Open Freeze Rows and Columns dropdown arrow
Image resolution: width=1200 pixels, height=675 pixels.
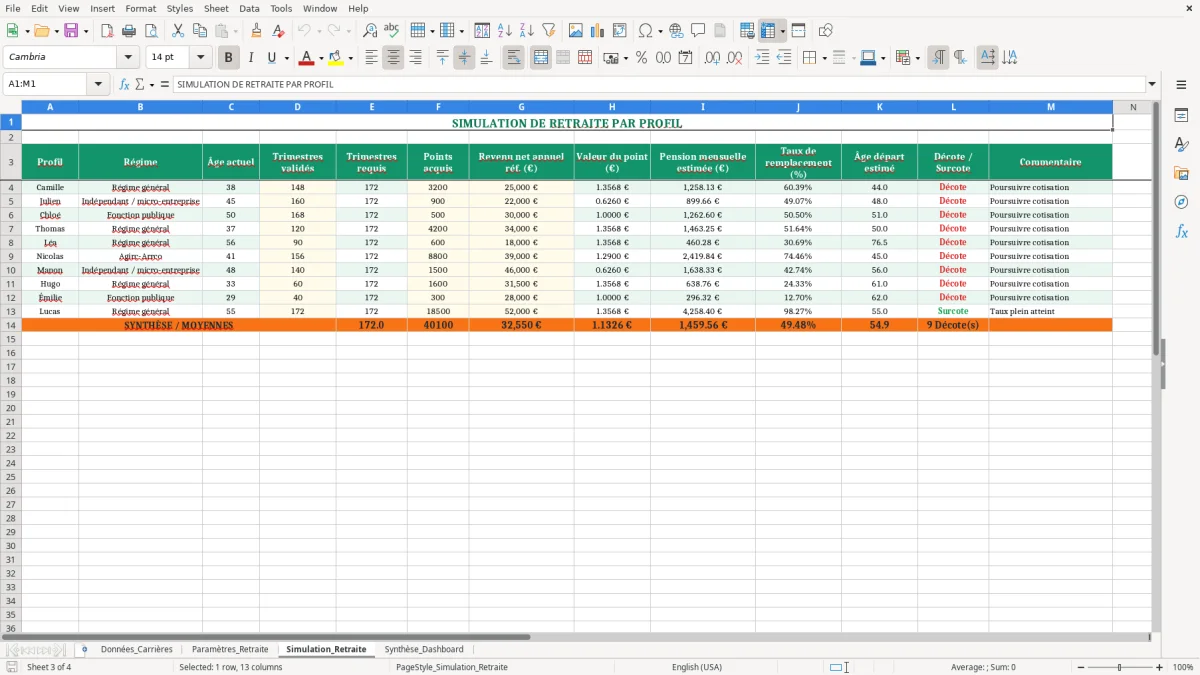coord(783,31)
